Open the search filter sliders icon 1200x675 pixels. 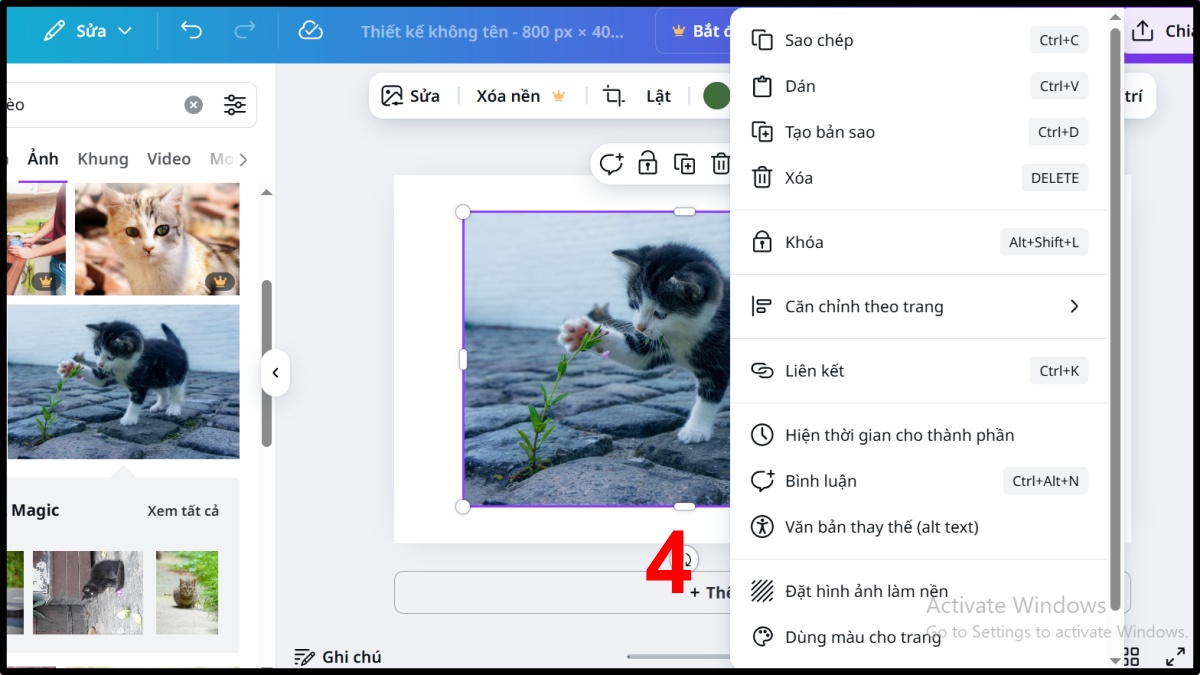235,105
